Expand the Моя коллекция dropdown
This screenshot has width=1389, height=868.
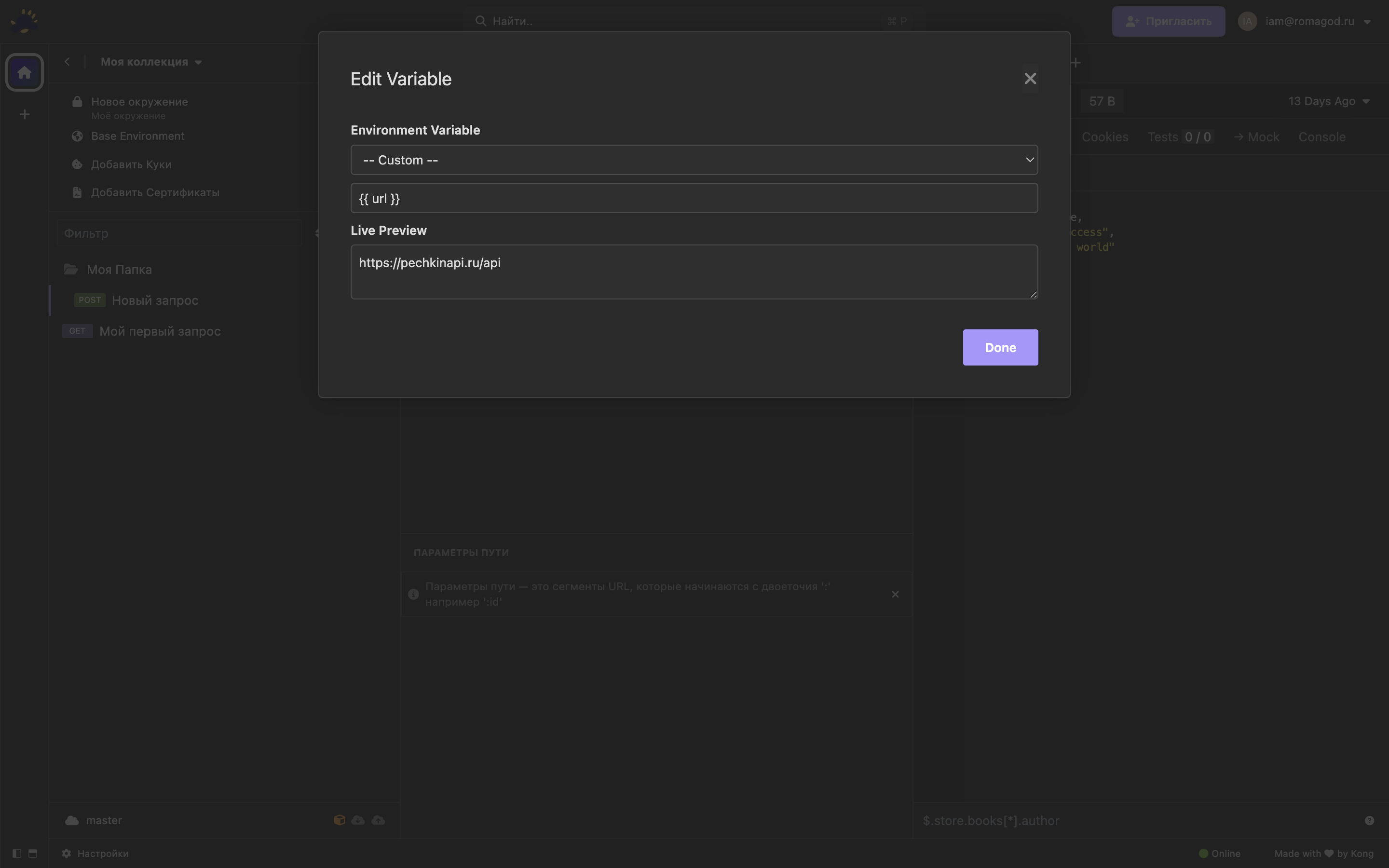(150, 62)
